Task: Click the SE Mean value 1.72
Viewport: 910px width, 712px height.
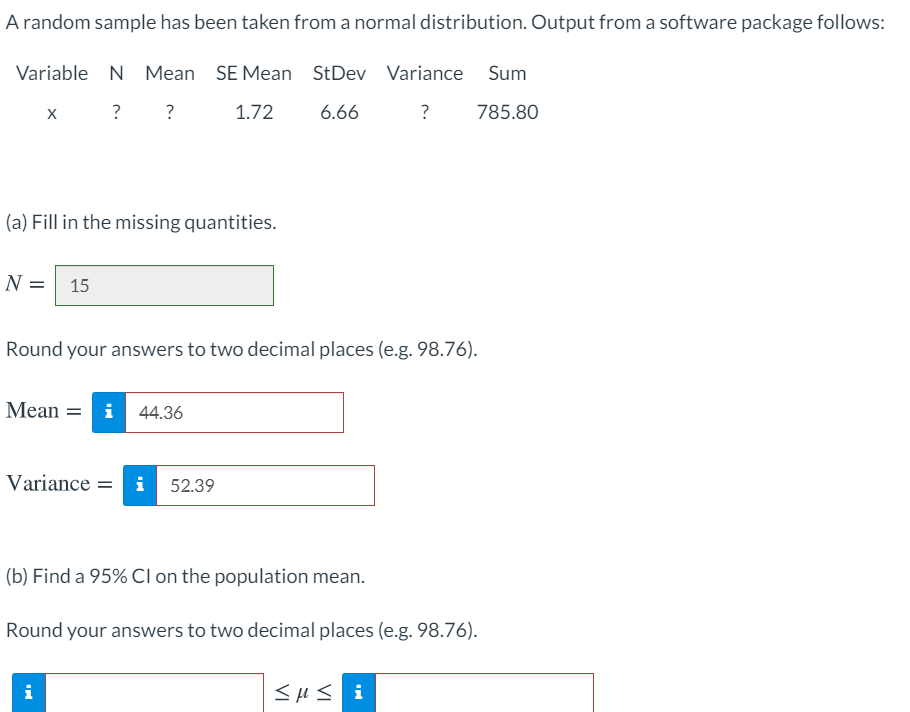Action: pyautogui.click(x=254, y=112)
